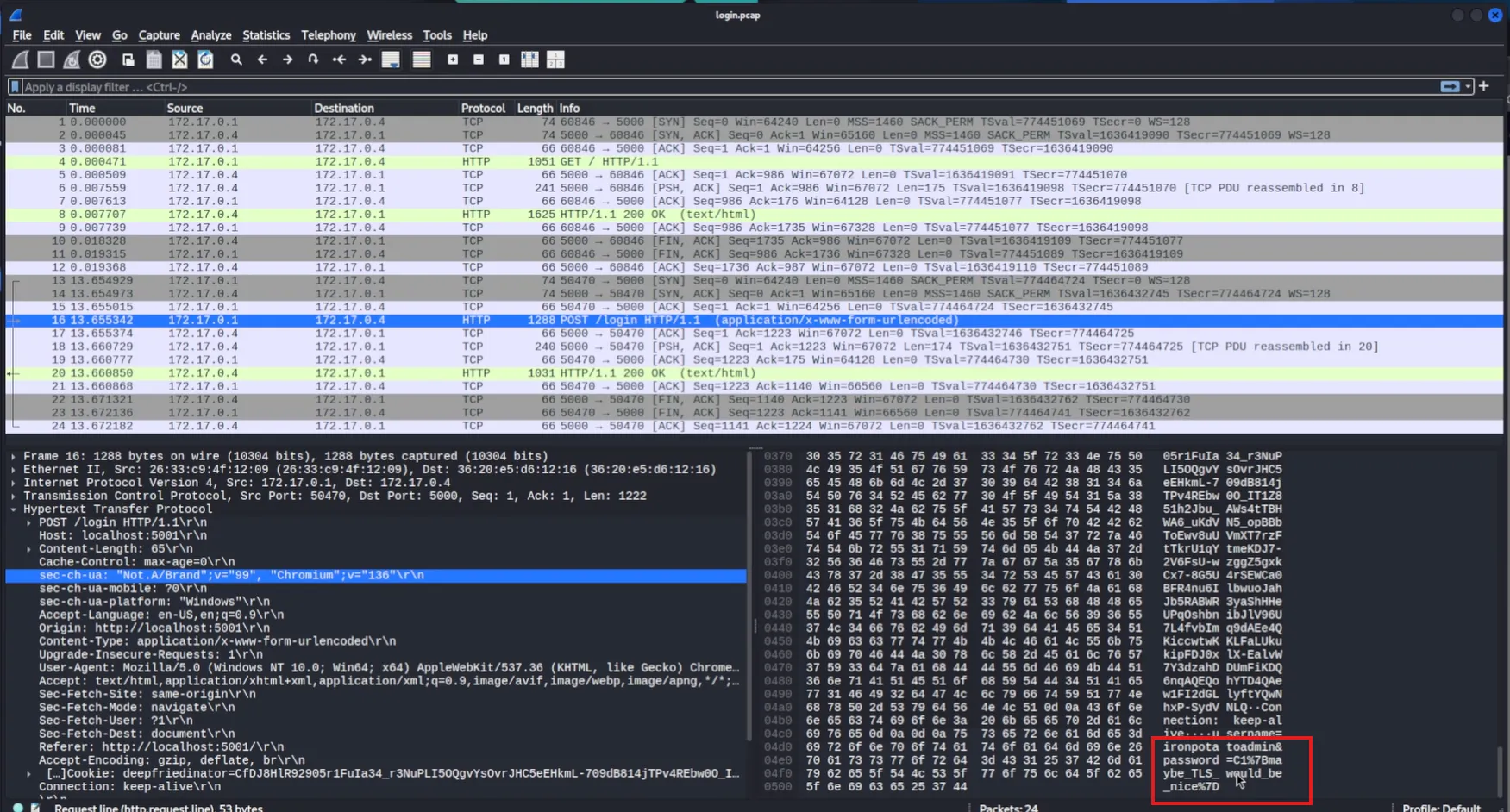Open capture options via the gear icon
Screen dimensions: 1510x812
(x=97, y=59)
